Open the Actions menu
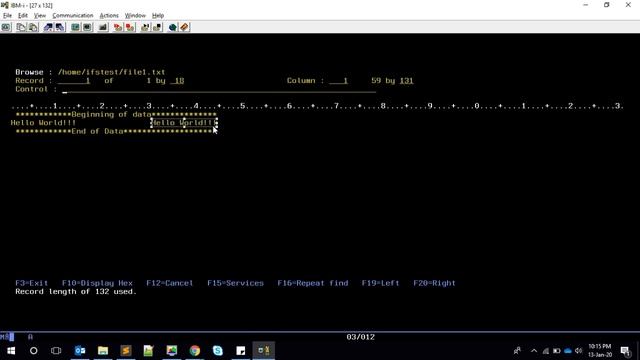The width and height of the screenshot is (640, 360). click(x=109, y=16)
